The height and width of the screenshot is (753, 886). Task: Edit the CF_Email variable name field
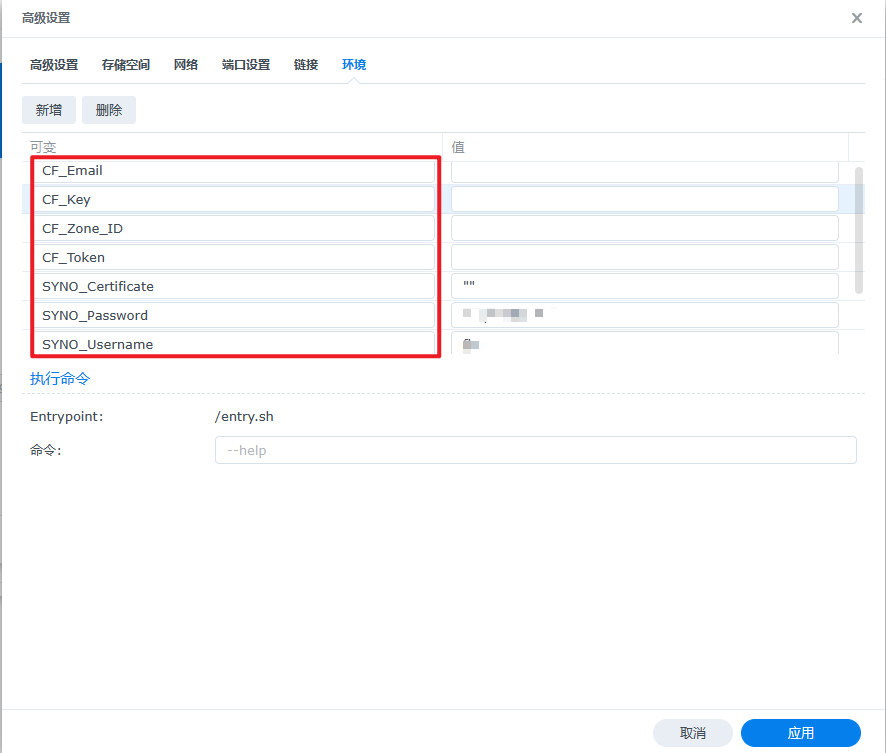tap(234, 171)
